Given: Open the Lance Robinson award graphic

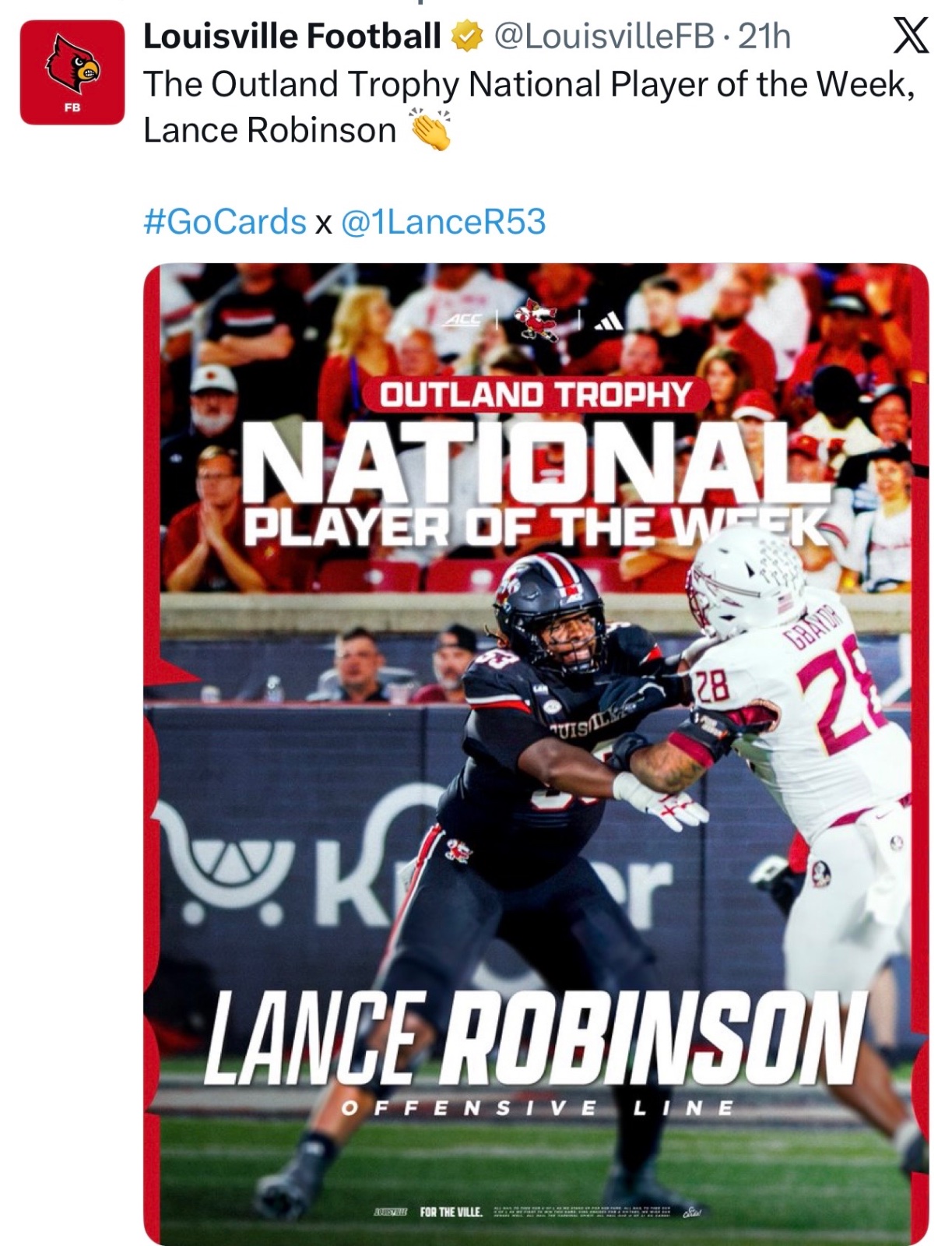Looking at the screenshot, I should pos(536,754).
